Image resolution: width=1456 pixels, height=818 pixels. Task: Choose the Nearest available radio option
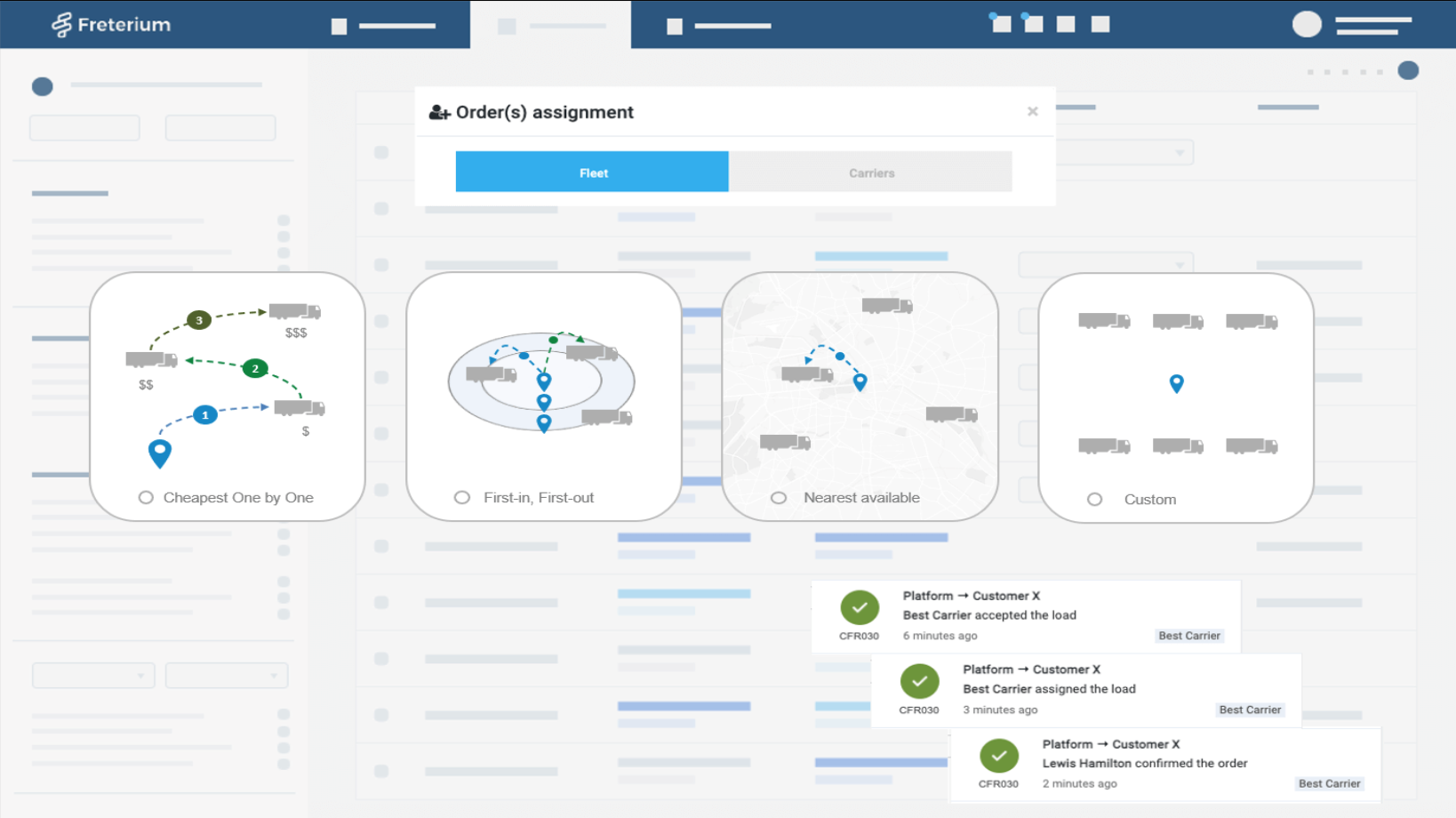pos(779,498)
